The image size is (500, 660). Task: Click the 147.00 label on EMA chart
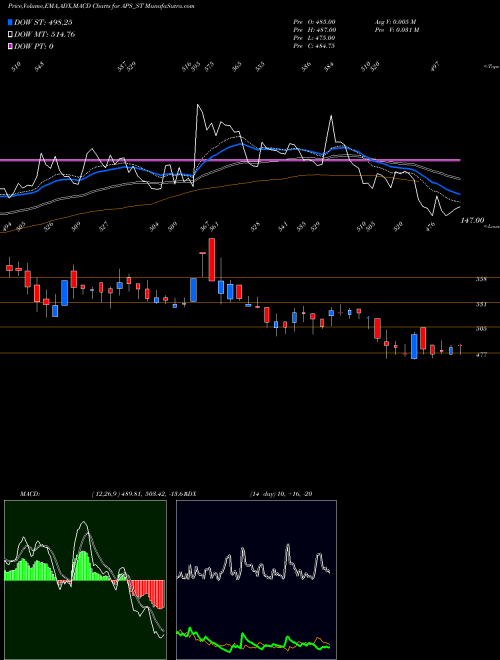(x=472, y=220)
